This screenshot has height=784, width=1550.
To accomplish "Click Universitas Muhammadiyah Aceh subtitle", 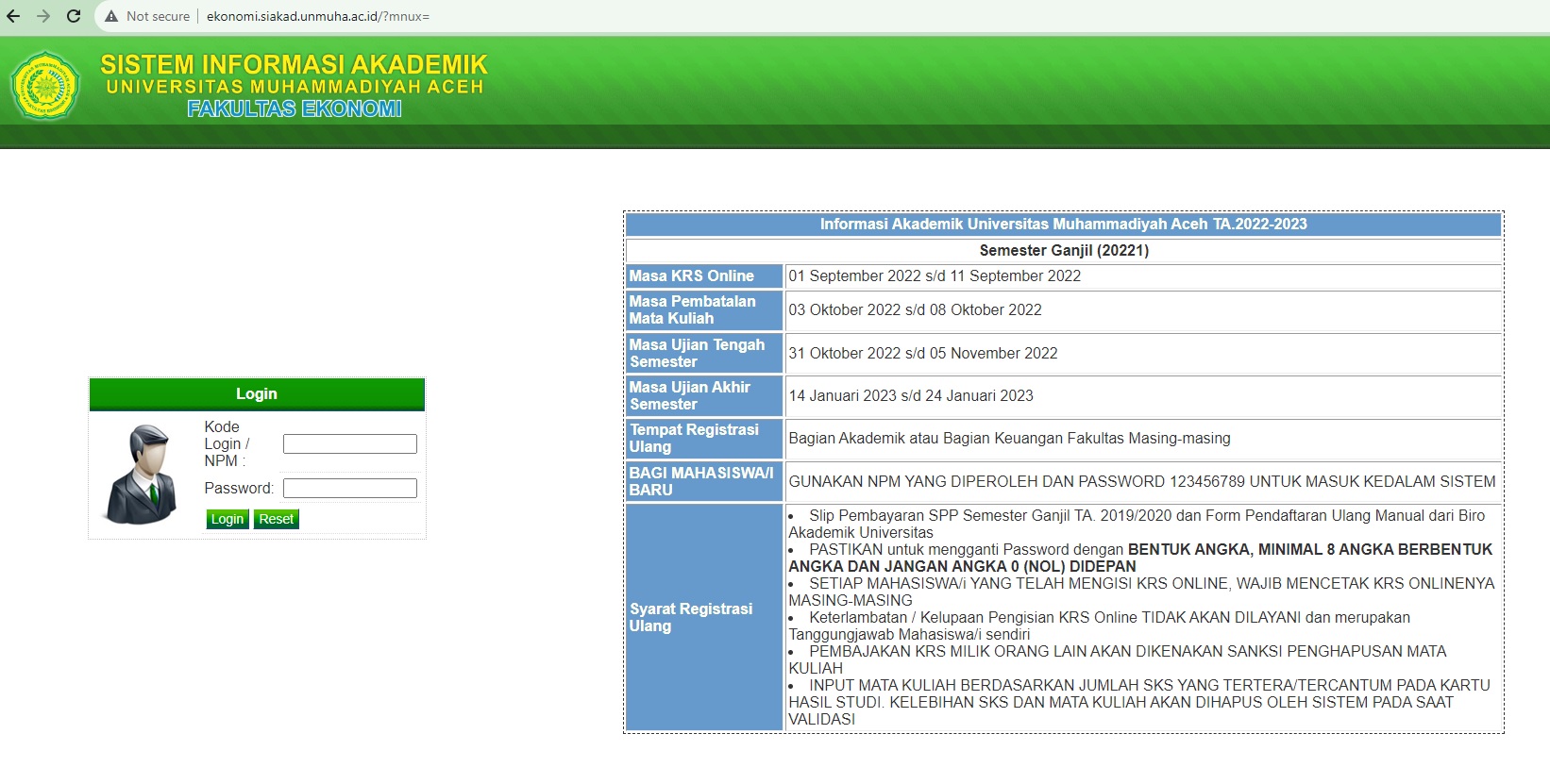I will tap(295, 87).
